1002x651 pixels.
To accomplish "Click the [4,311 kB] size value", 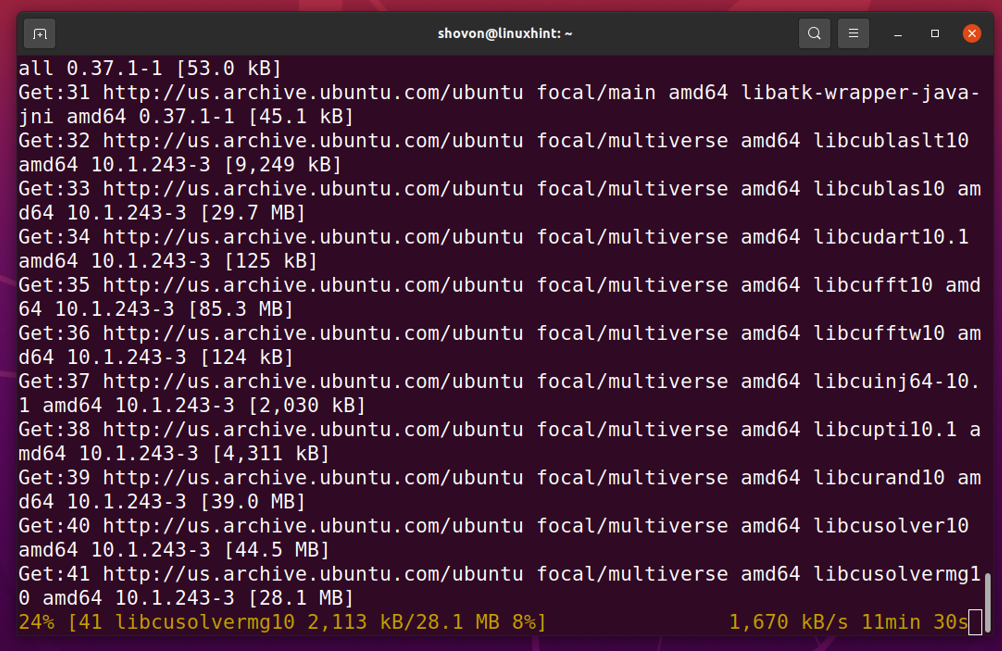I will coord(270,454).
